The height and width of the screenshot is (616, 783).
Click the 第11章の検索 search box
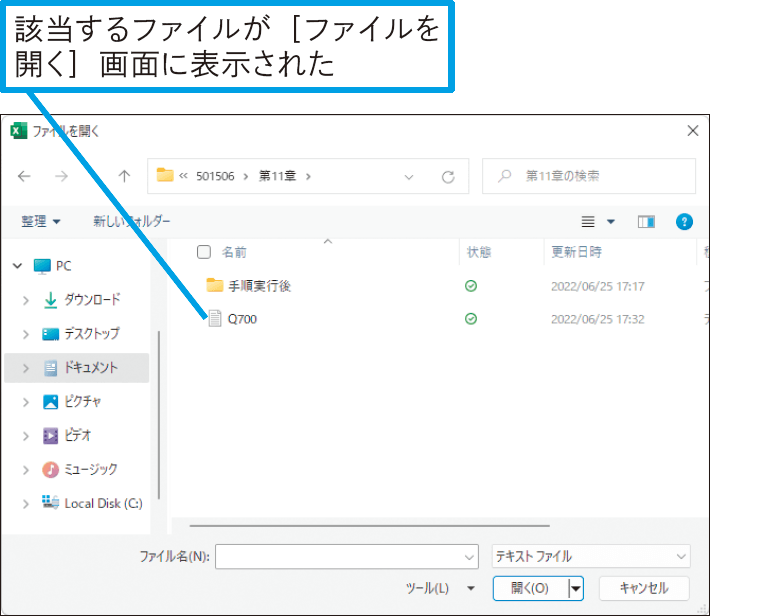pyautogui.click(x=589, y=176)
